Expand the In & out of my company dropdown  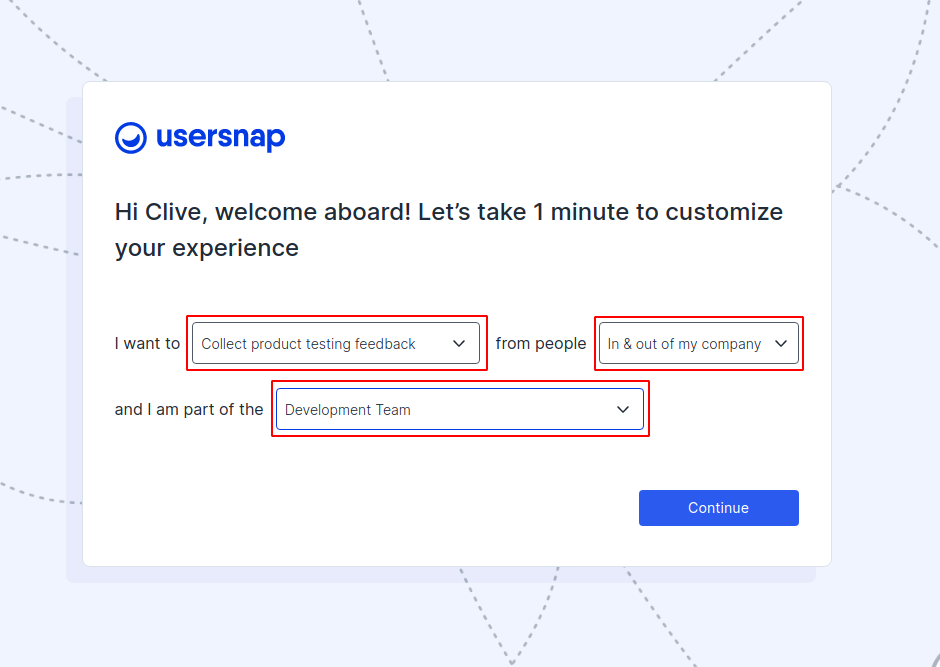pos(698,344)
